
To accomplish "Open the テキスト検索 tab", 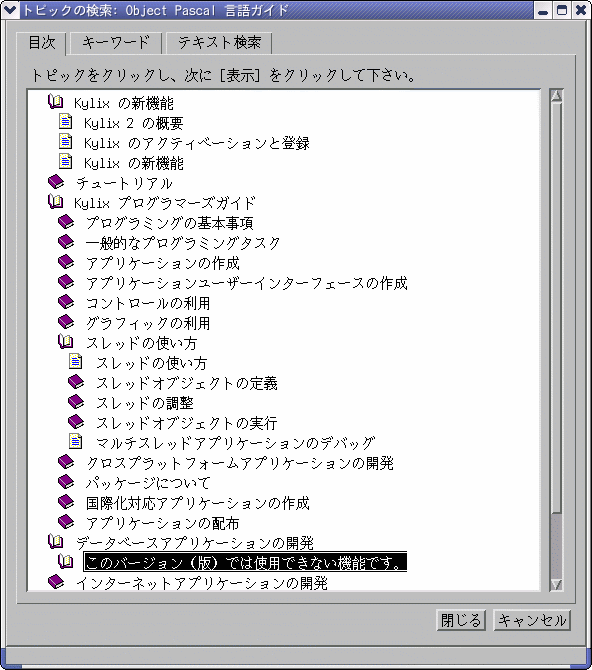I will point(219,43).
